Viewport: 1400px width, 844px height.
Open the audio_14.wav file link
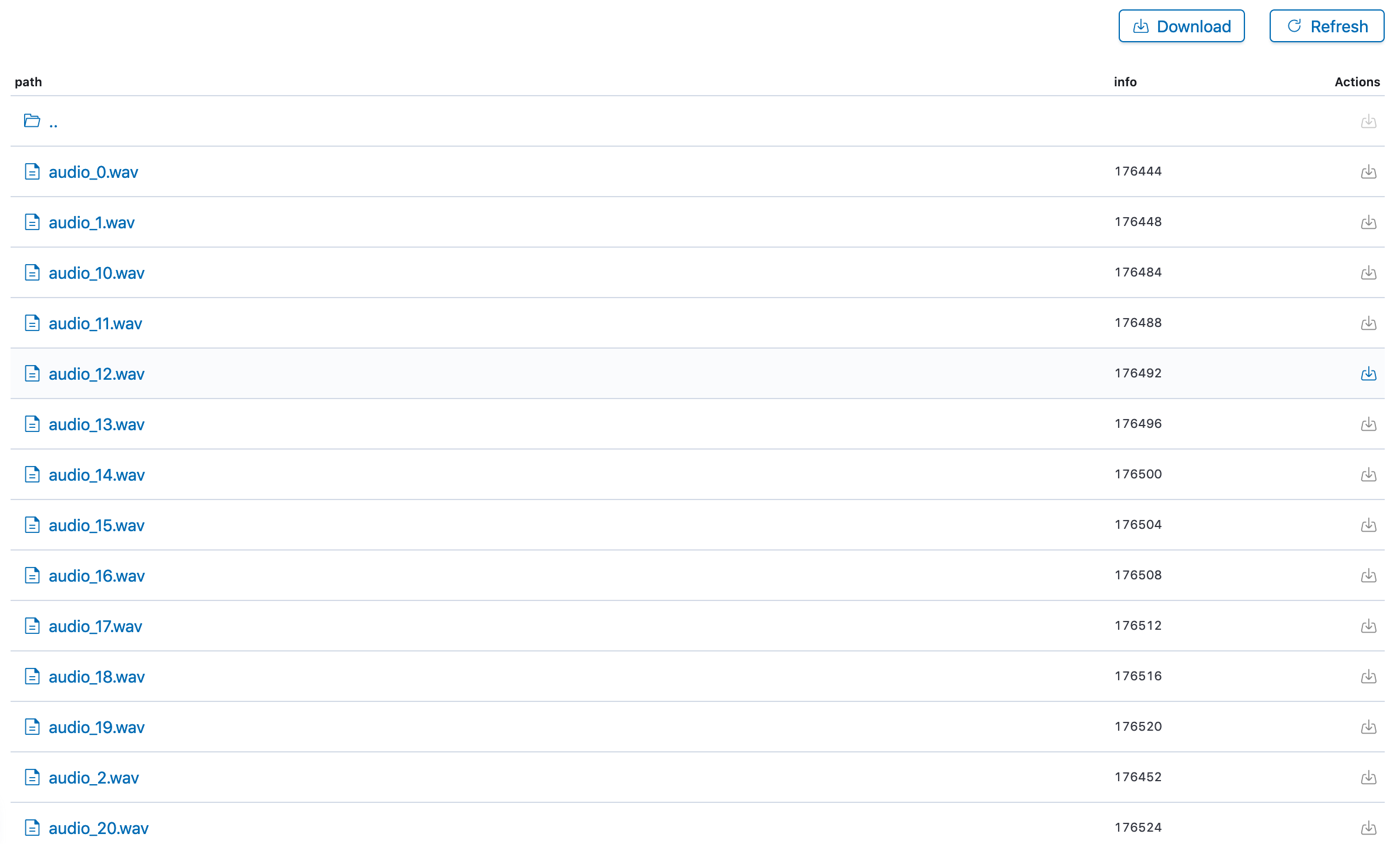point(96,475)
